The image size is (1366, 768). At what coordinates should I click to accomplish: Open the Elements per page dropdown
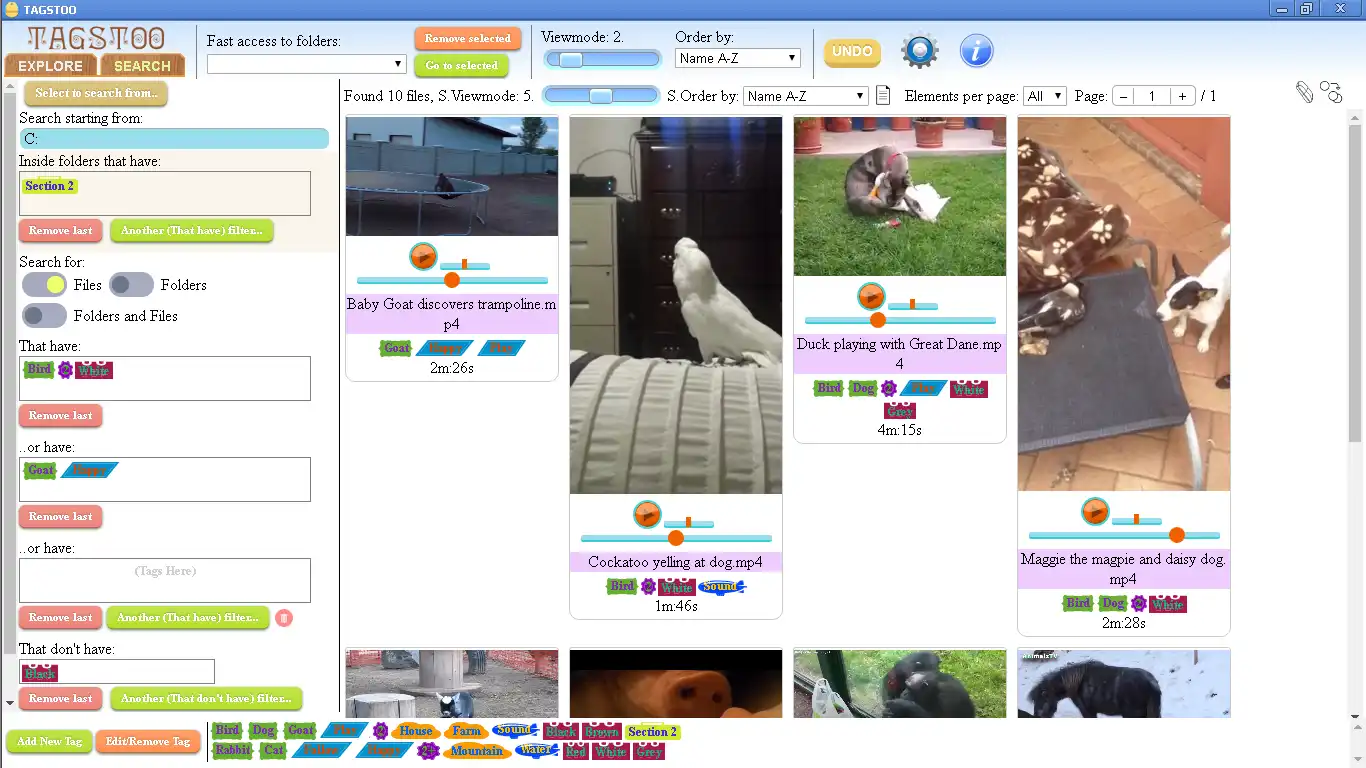(1045, 96)
